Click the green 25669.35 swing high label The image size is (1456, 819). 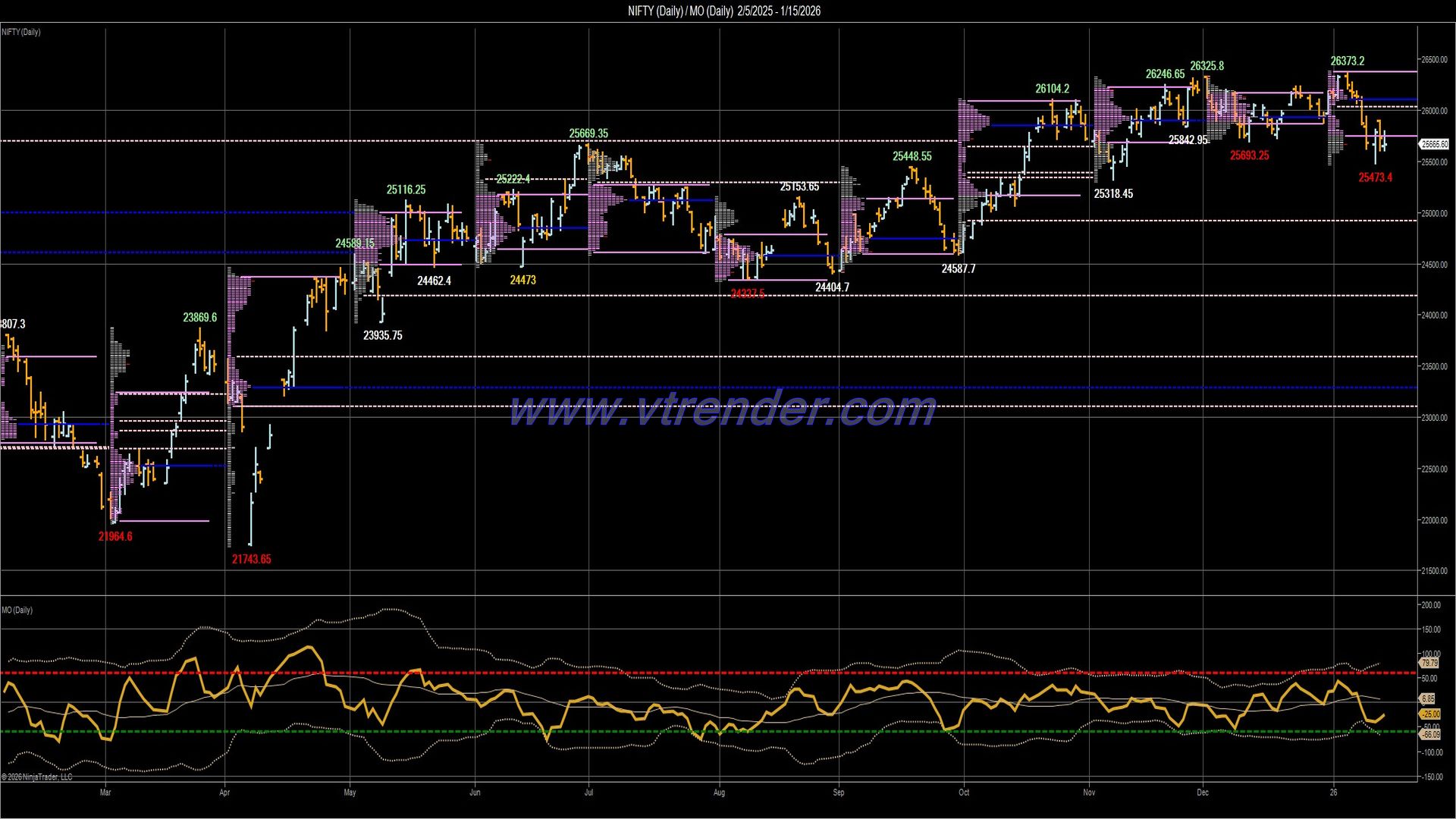tap(588, 133)
